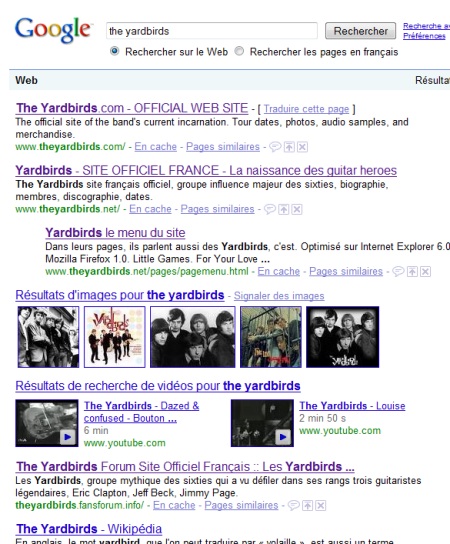Remove theyardbirds.com result with X icon
Screen dimensions: 450x544
pyautogui.click(x=302, y=147)
